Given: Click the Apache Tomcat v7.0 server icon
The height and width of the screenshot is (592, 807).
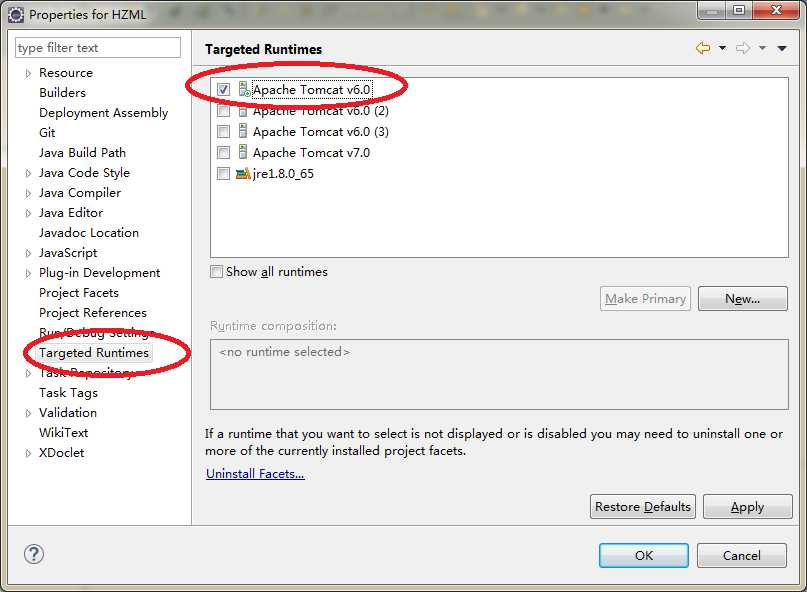Looking at the screenshot, I should tap(243, 152).
